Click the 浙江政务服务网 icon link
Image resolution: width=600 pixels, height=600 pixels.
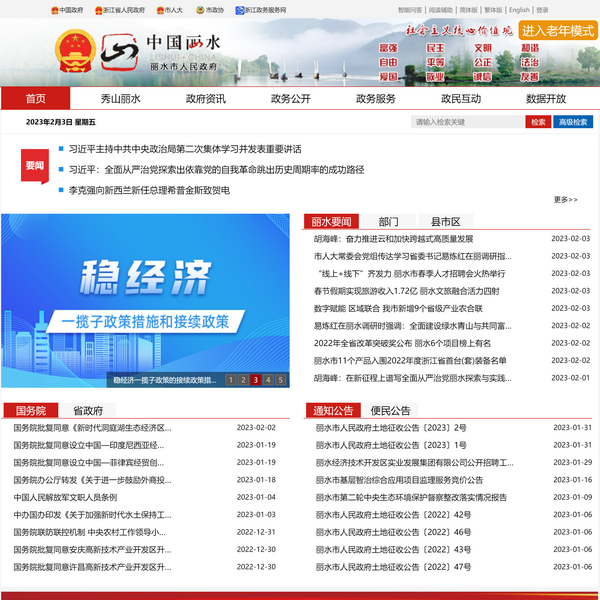241,9
